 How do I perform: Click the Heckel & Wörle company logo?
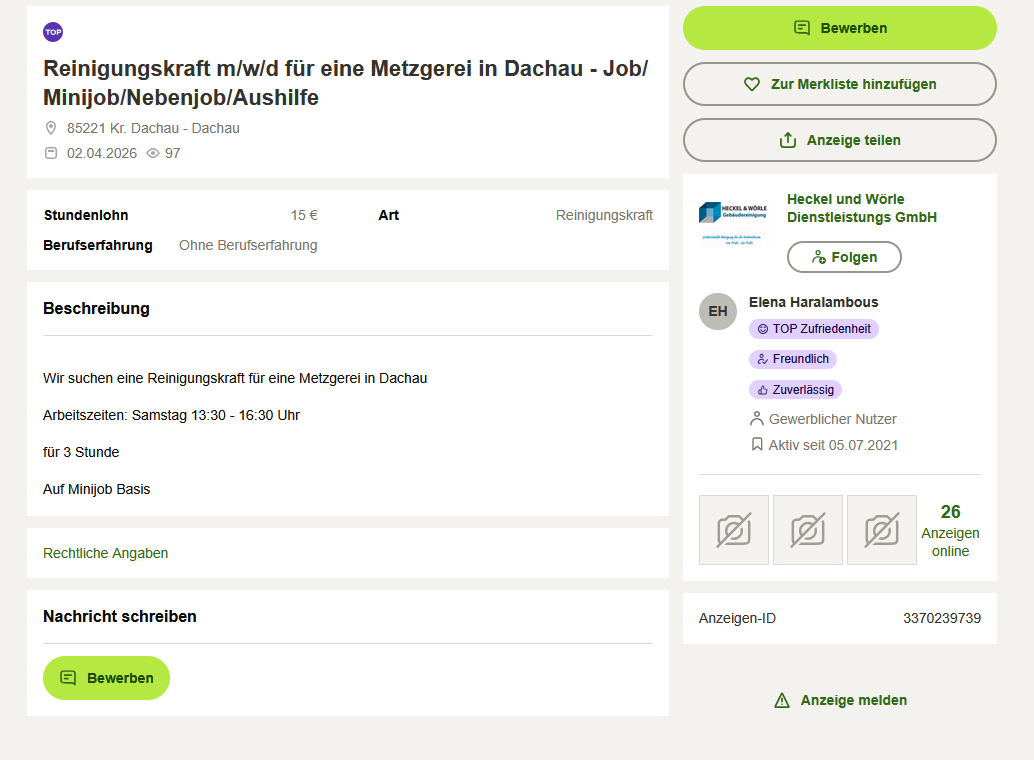click(733, 224)
